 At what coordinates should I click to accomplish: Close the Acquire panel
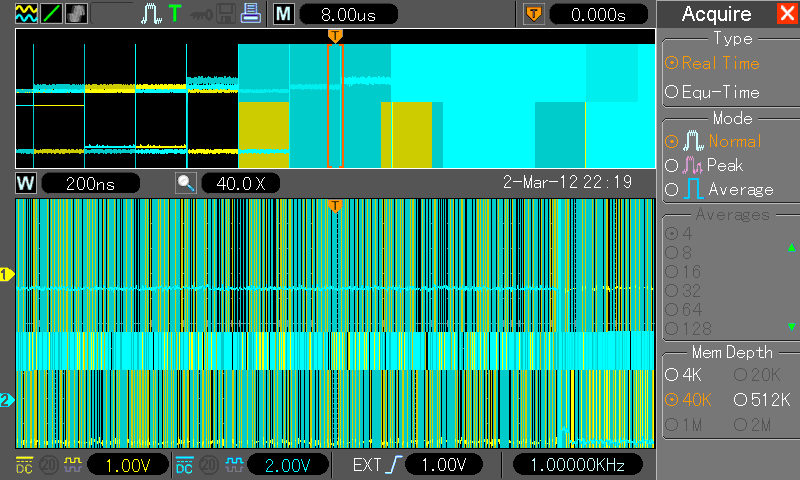[x=788, y=13]
